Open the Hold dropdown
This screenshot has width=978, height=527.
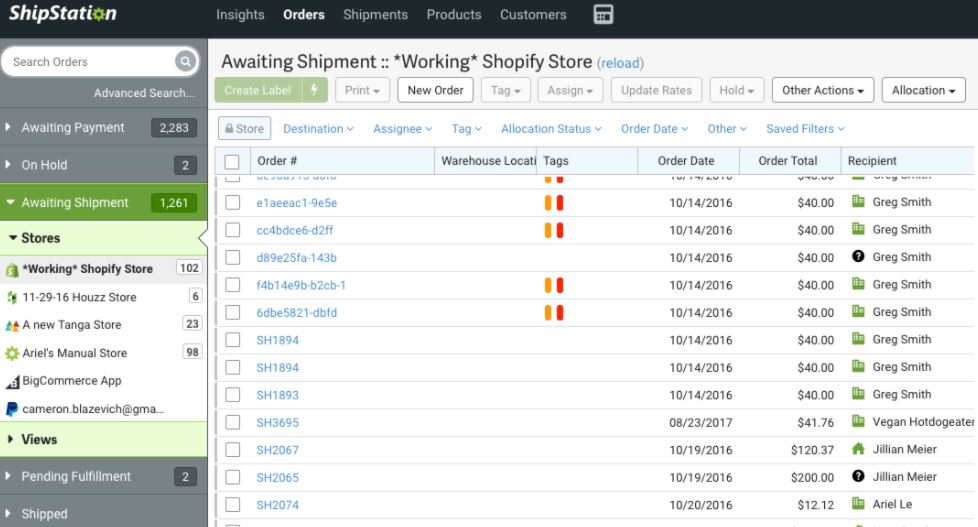point(737,90)
